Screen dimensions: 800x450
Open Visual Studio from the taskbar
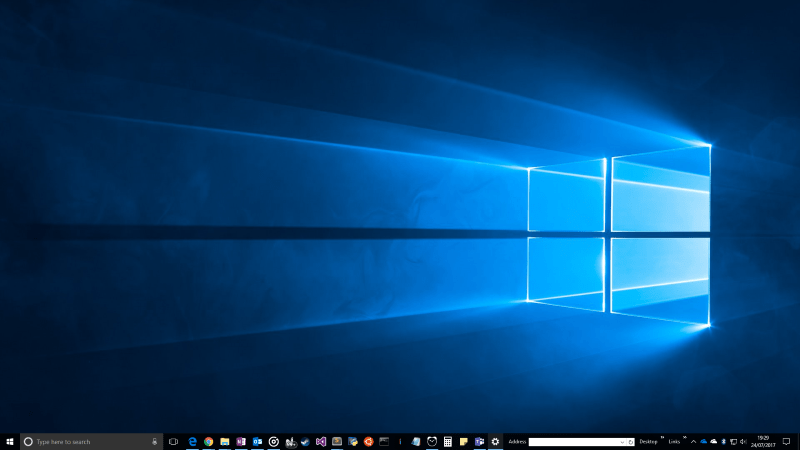321,441
